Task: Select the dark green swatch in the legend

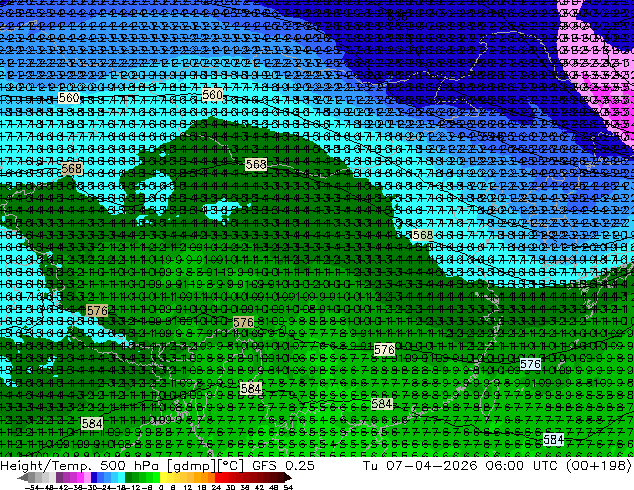Action: click(x=129, y=477)
